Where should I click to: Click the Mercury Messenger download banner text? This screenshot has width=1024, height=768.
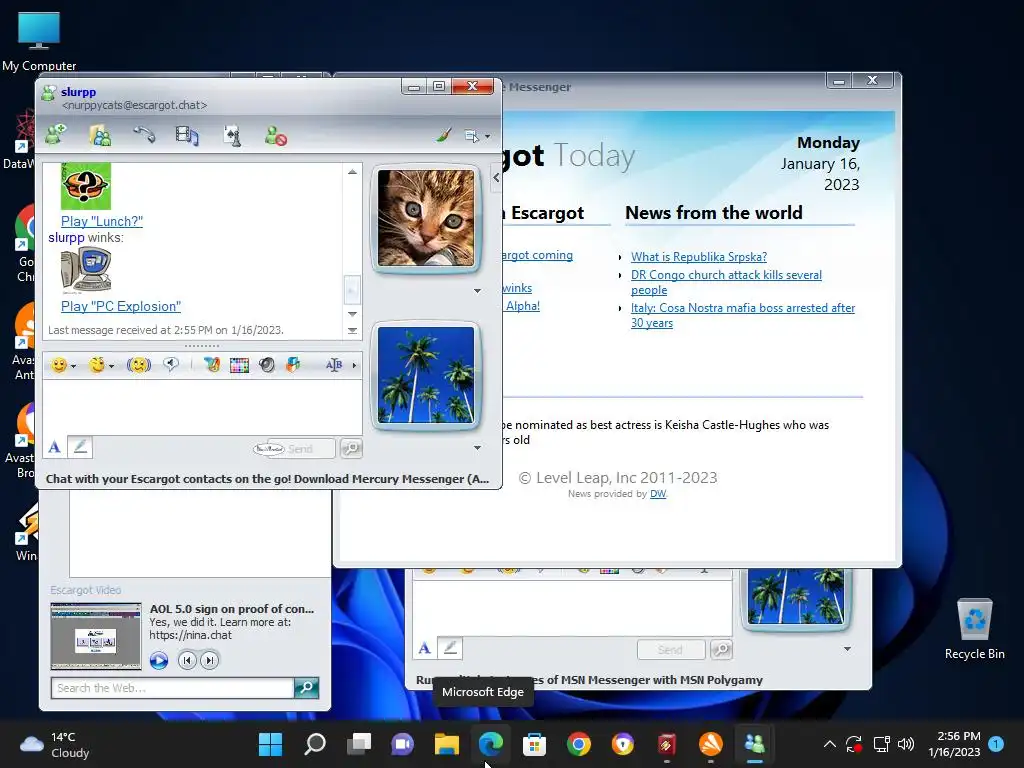pos(267,479)
